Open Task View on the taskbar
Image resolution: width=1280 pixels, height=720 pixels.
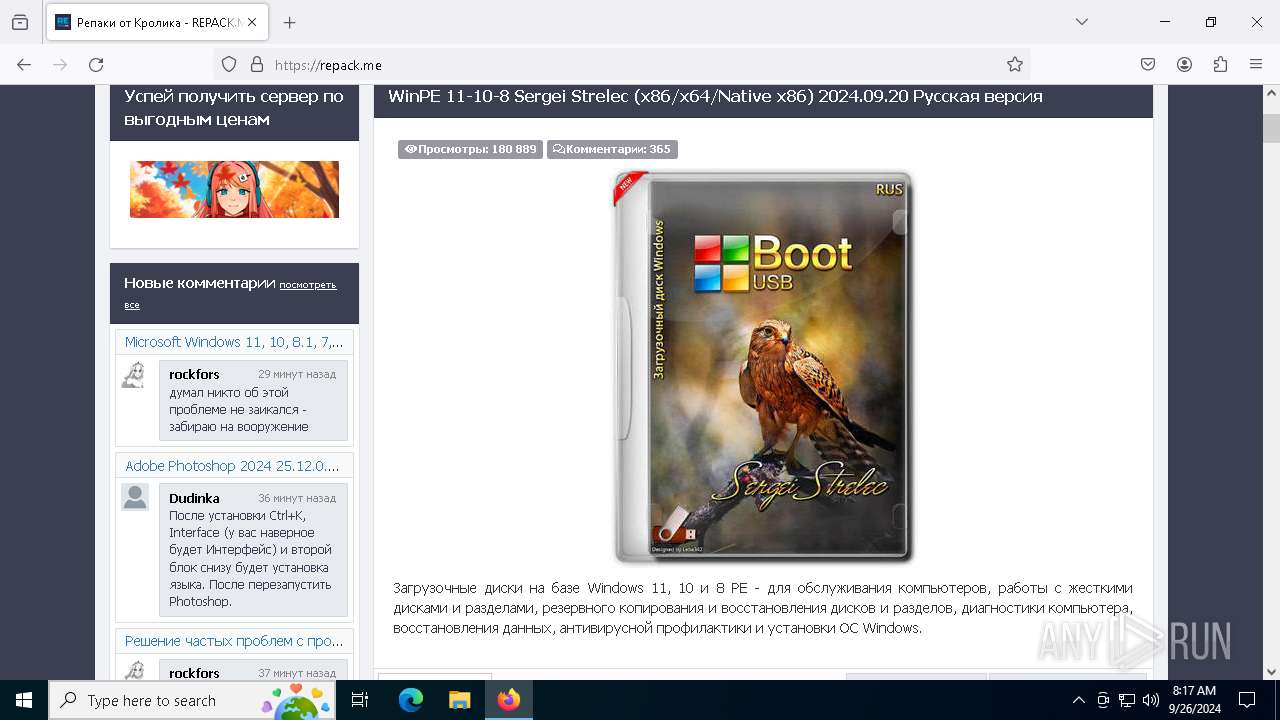[361, 700]
